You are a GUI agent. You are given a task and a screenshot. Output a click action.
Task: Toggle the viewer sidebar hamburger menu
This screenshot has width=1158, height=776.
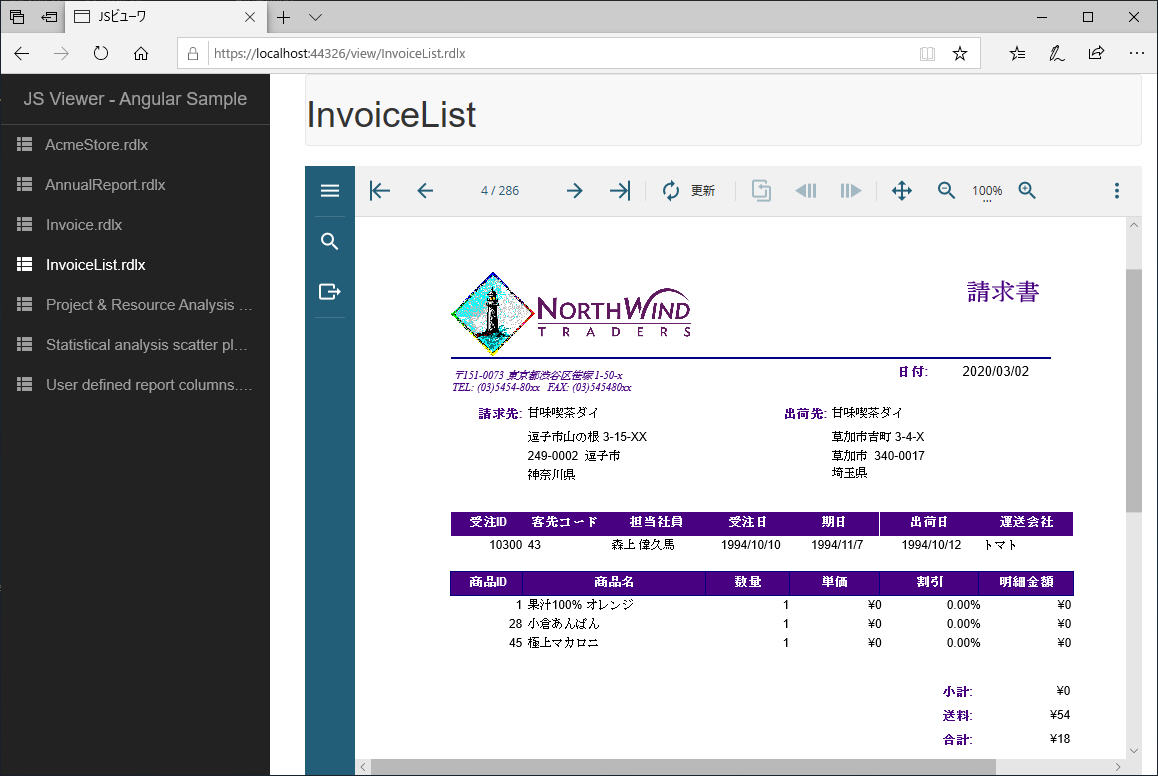tap(330, 191)
